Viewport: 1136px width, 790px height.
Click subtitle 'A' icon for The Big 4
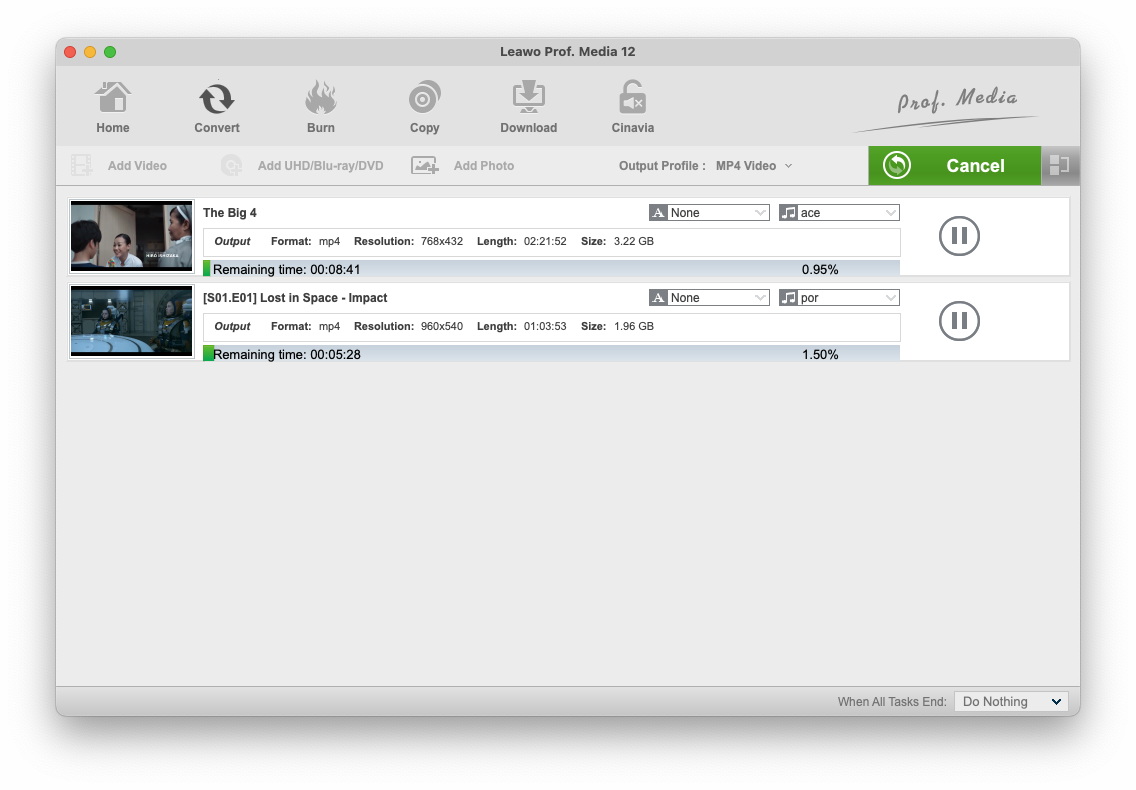658,212
